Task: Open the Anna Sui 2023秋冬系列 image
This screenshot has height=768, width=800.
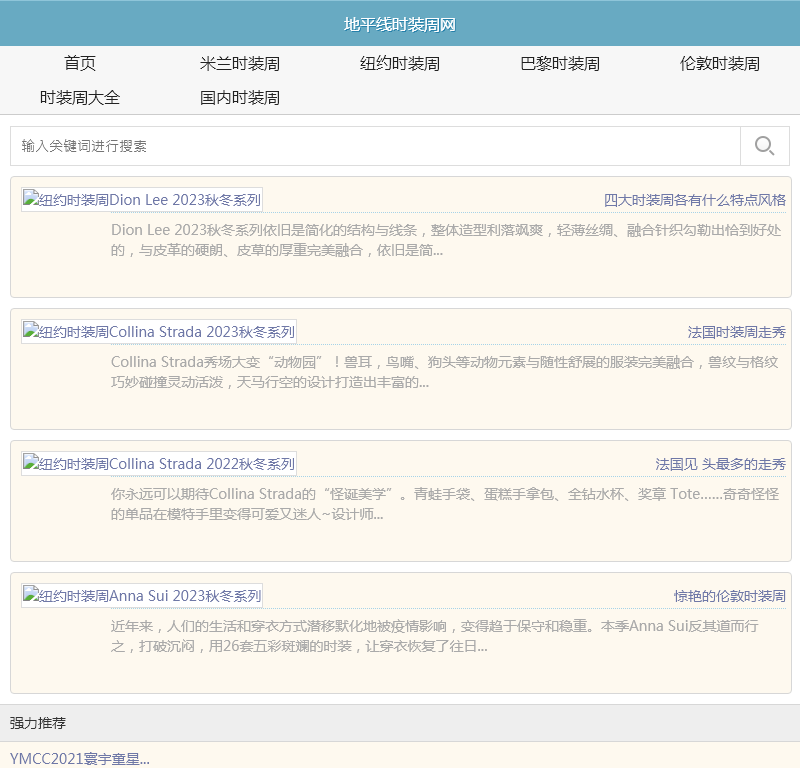Action: point(142,596)
